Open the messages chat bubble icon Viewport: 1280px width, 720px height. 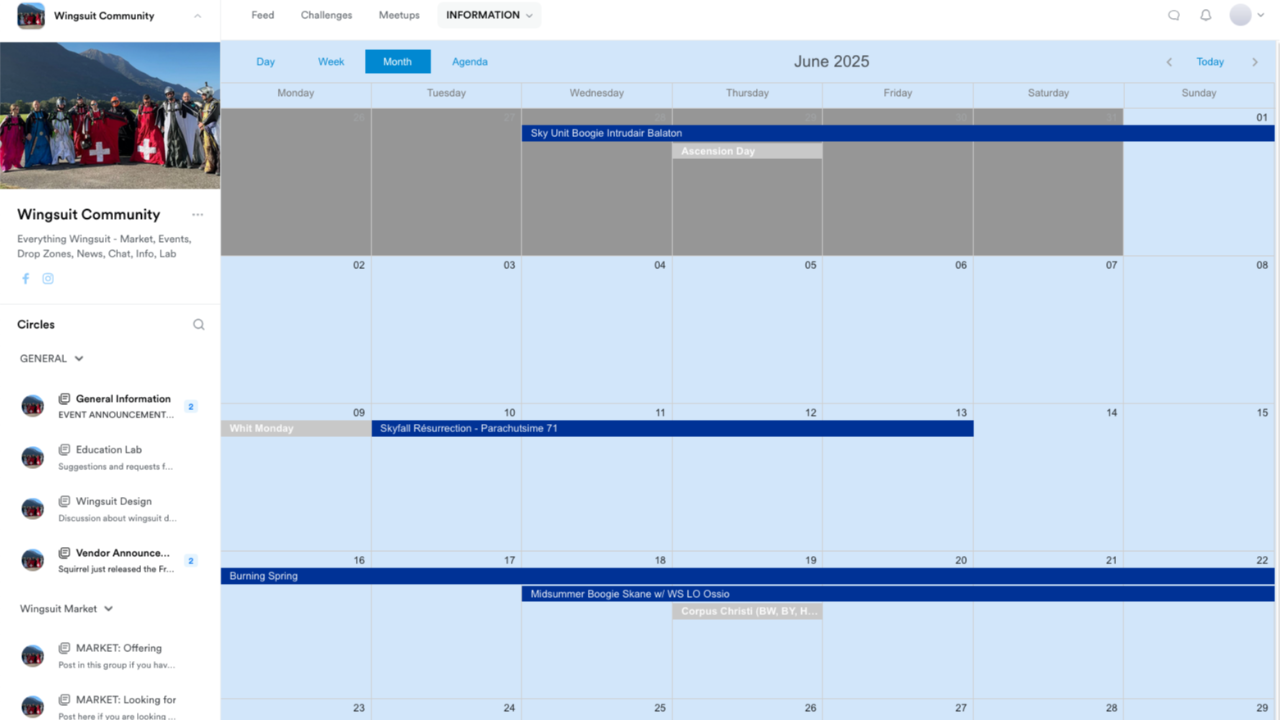coord(1174,15)
